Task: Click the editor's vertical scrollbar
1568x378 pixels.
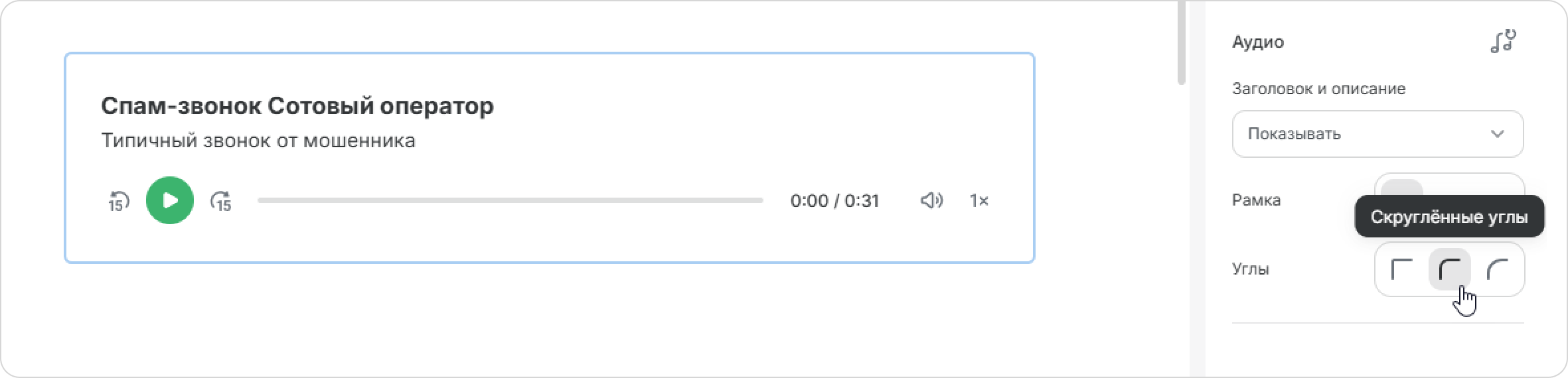Action: [x=1181, y=42]
